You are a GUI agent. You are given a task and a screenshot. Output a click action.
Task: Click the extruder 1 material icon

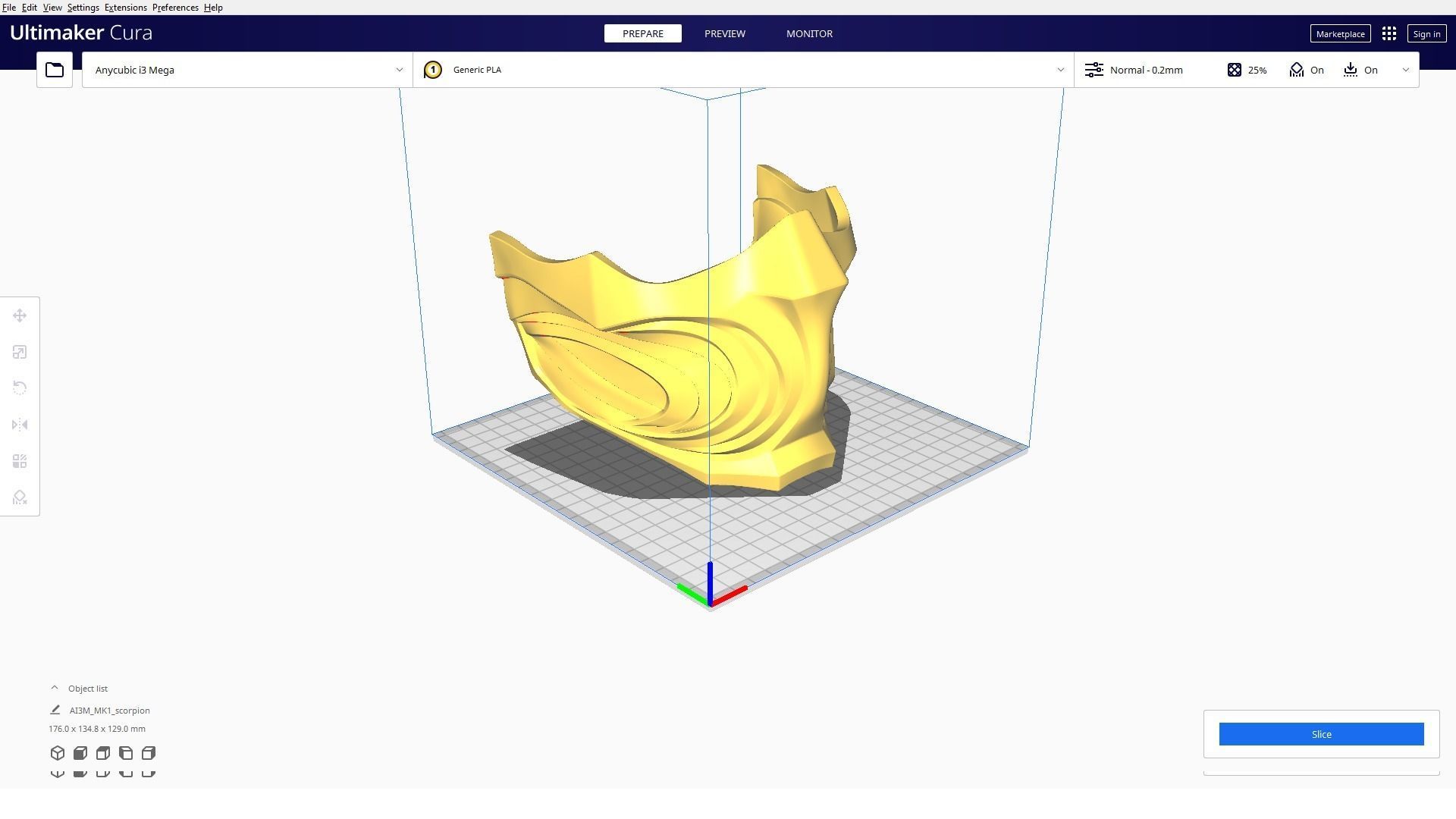432,70
